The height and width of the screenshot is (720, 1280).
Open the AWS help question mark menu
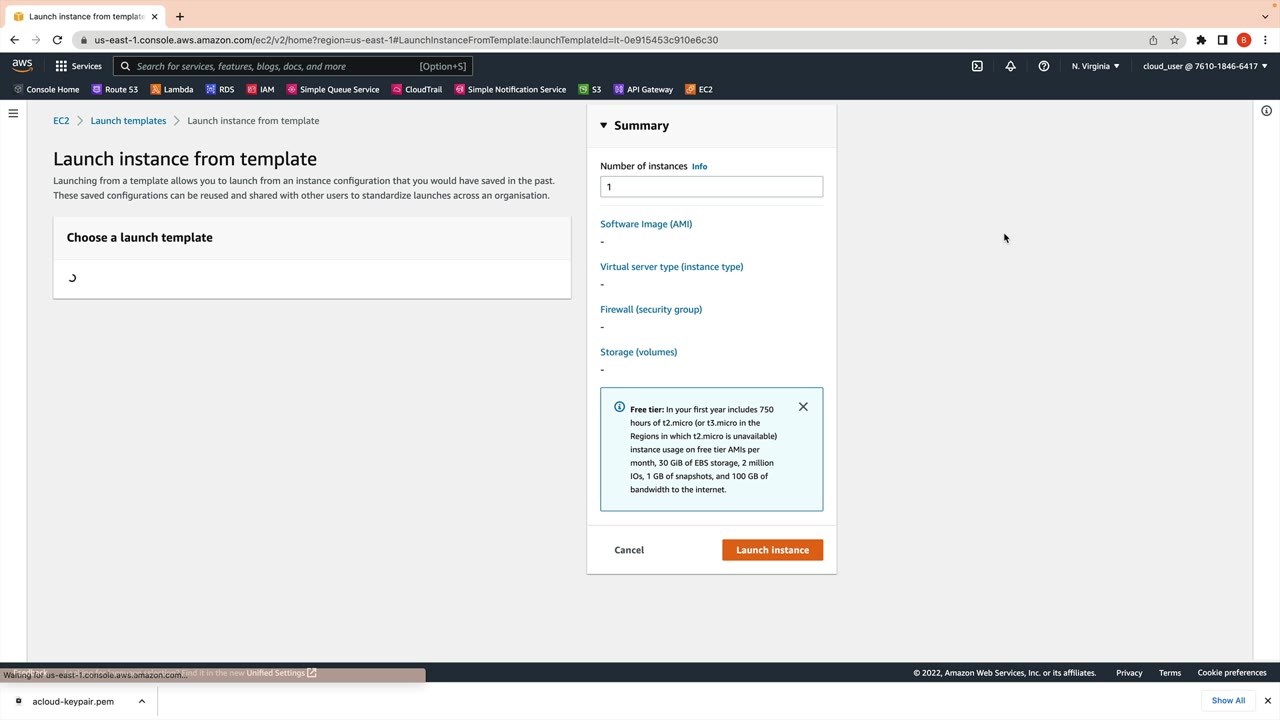1043,66
